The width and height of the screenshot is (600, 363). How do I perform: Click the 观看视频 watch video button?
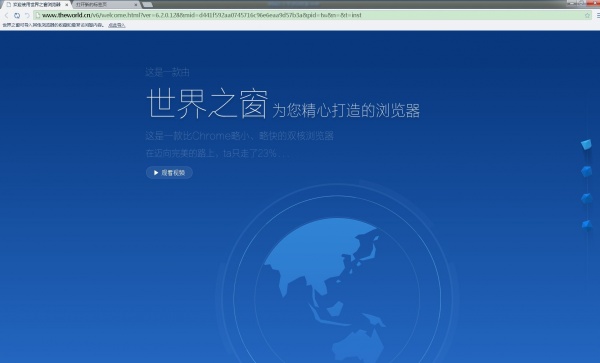coord(169,173)
